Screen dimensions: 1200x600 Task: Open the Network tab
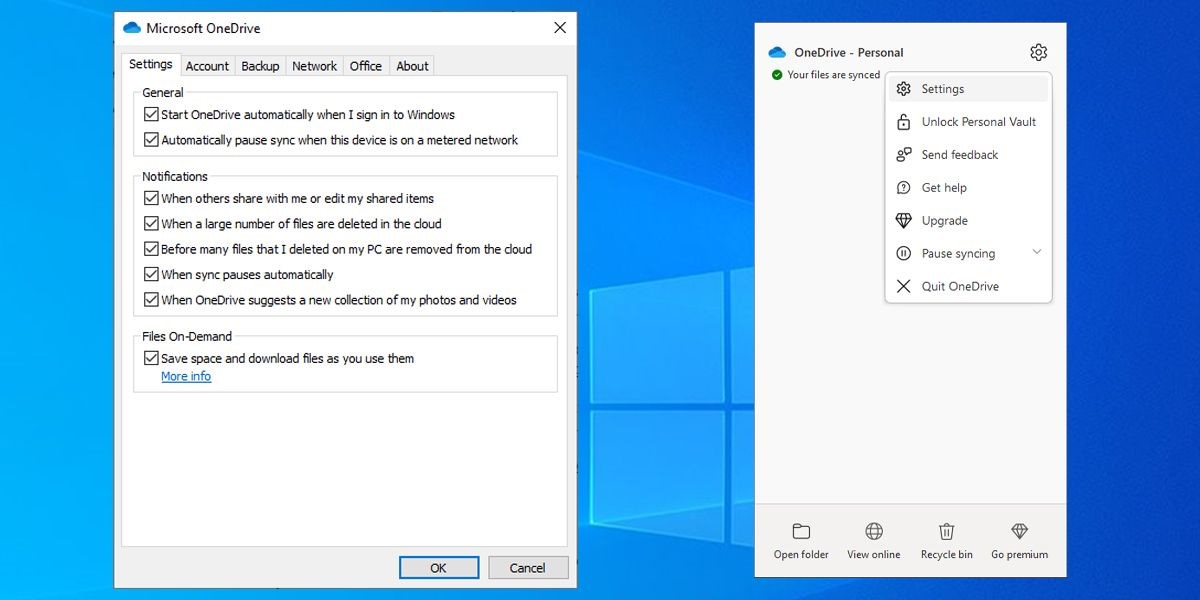pos(314,66)
